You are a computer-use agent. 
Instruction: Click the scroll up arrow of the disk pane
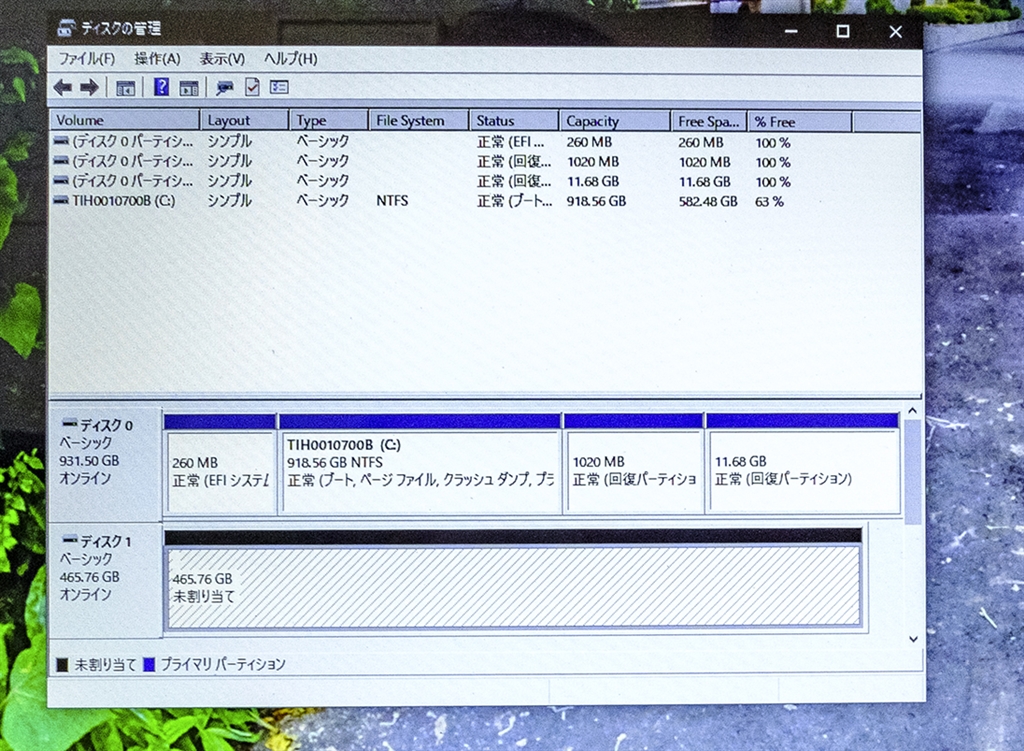pyautogui.click(x=912, y=411)
